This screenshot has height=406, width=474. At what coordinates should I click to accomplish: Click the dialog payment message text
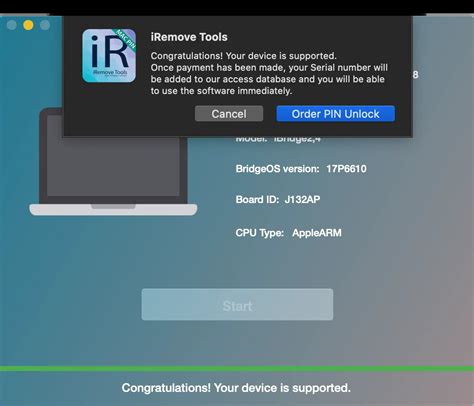click(269, 73)
